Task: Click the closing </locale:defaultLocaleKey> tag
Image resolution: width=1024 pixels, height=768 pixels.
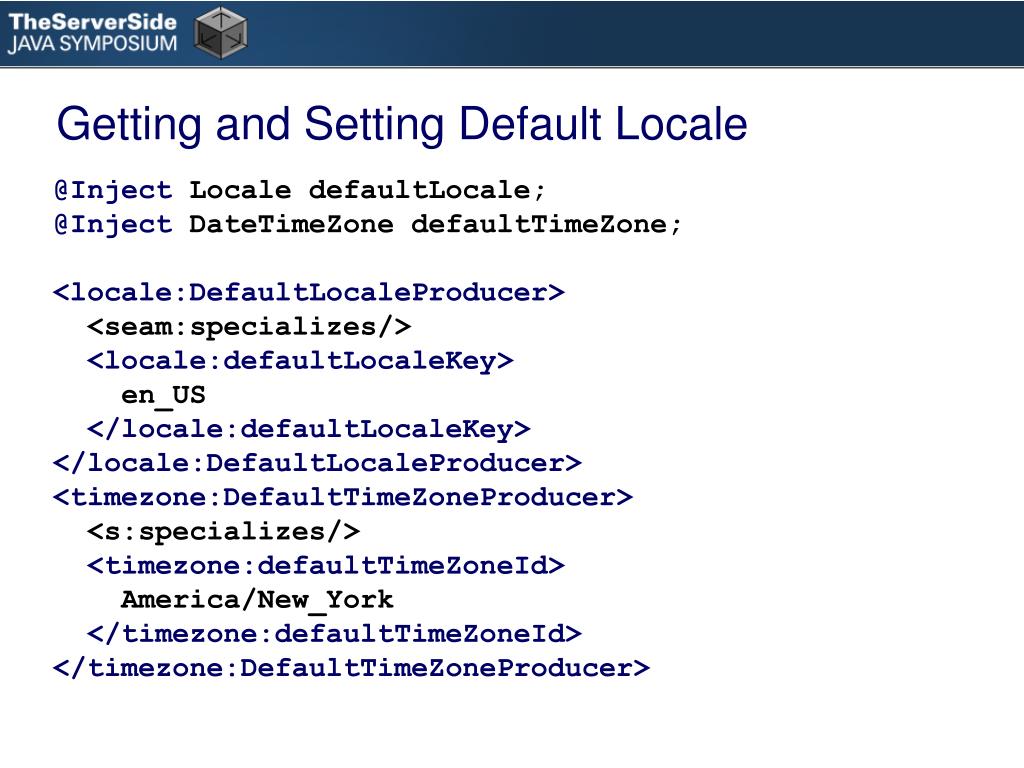Action: pyautogui.click(x=309, y=429)
